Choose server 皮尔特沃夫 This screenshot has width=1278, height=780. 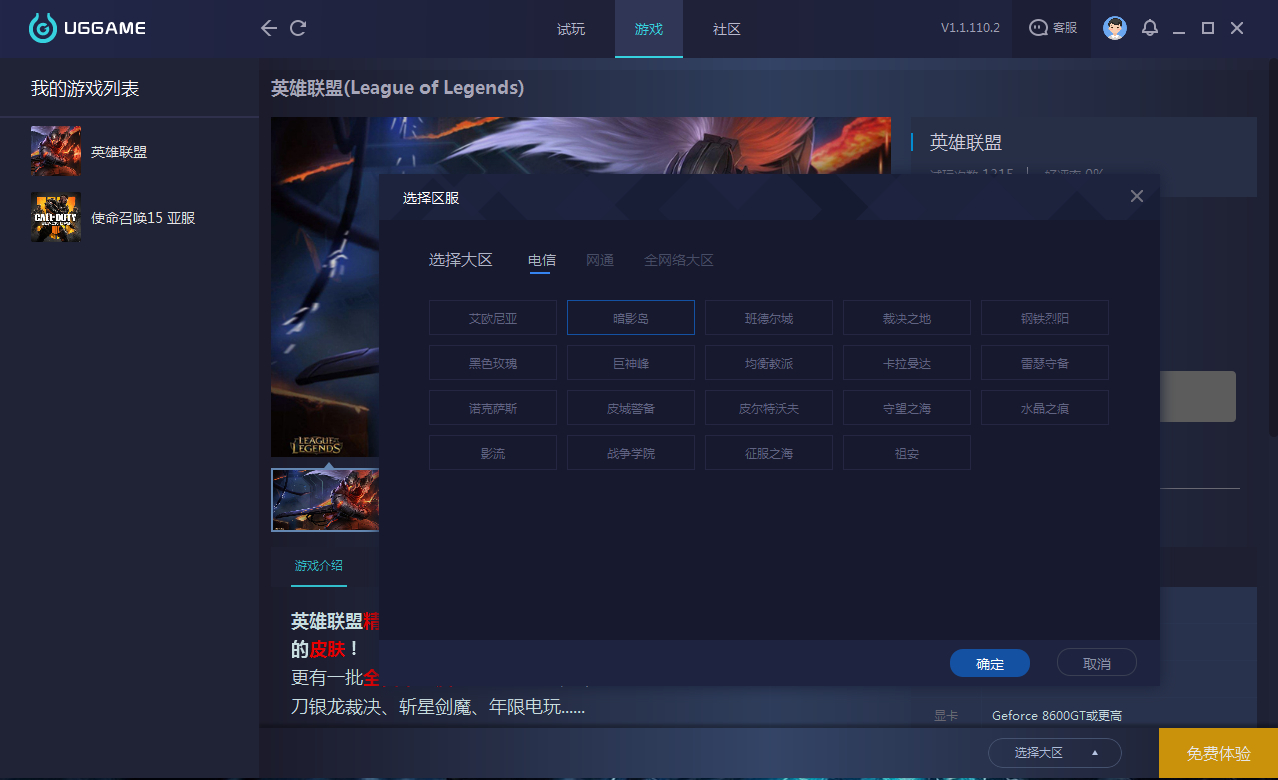769,408
